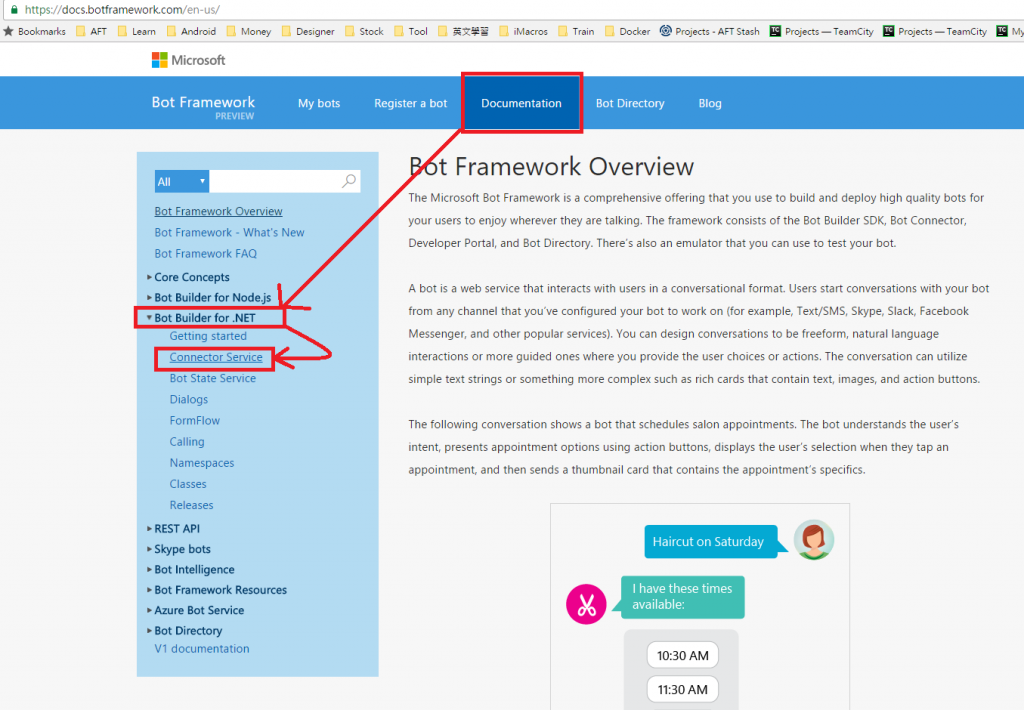Screen dimensions: 1024x710
Task: Collapse Bot Builder for .NET
Action: pyautogui.click(x=201, y=318)
